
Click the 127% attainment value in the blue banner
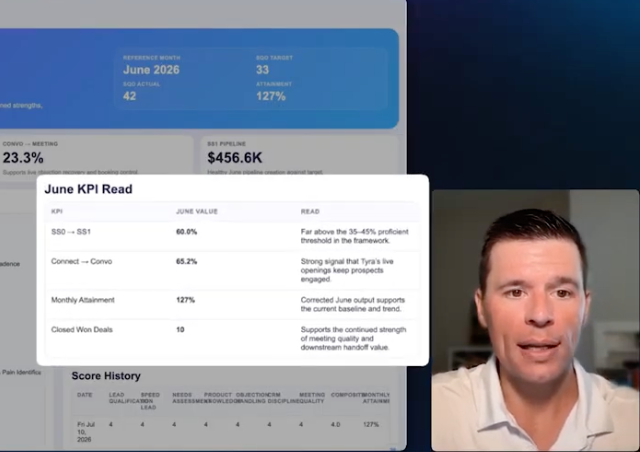coord(271,96)
